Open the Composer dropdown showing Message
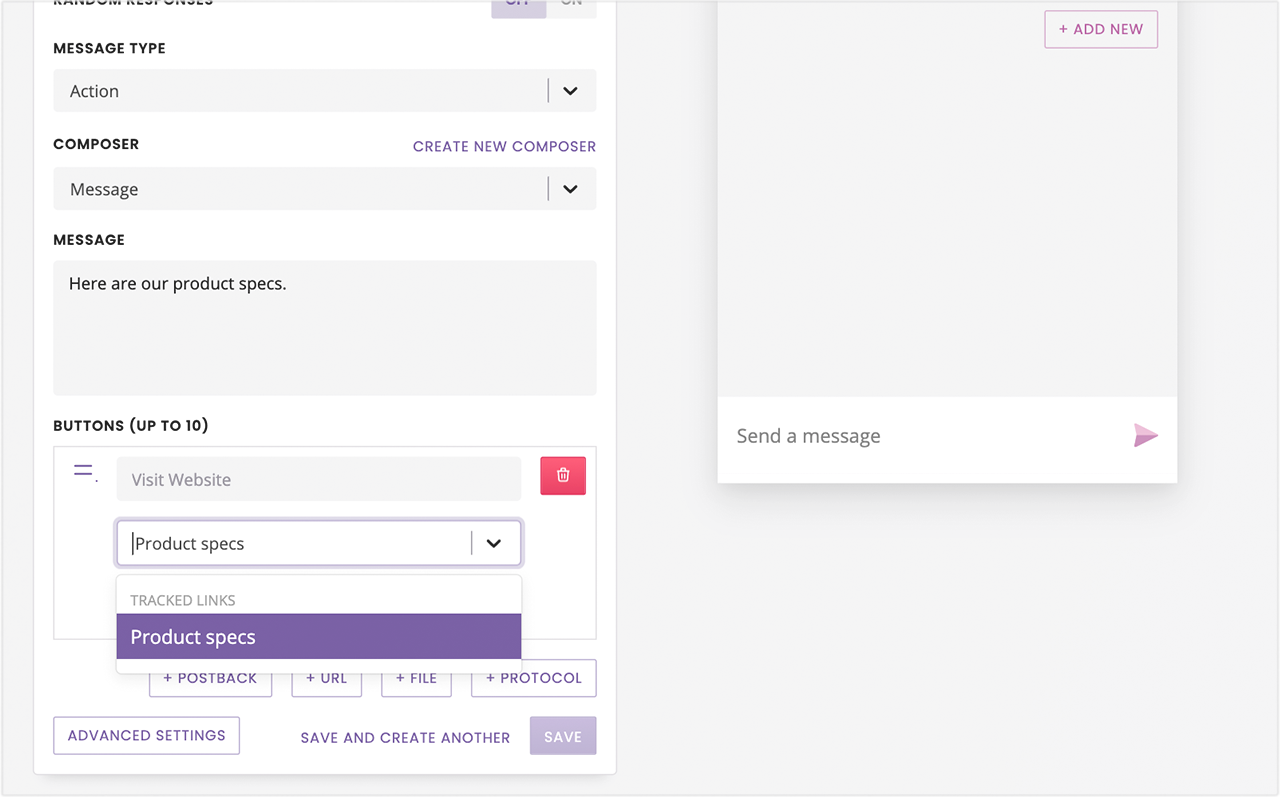The image size is (1280, 797). 324,188
